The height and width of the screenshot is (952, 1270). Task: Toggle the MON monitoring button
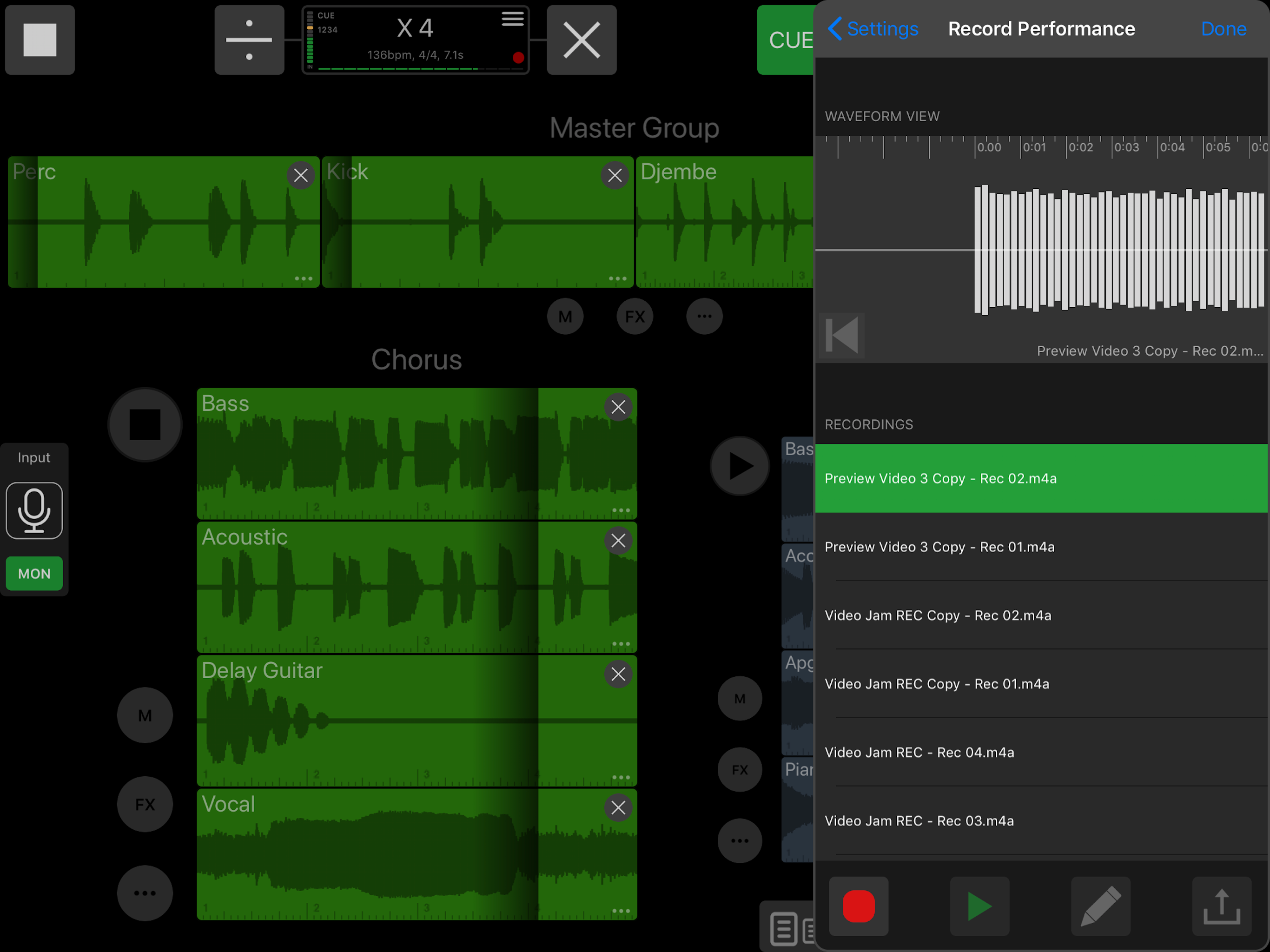pos(34,573)
